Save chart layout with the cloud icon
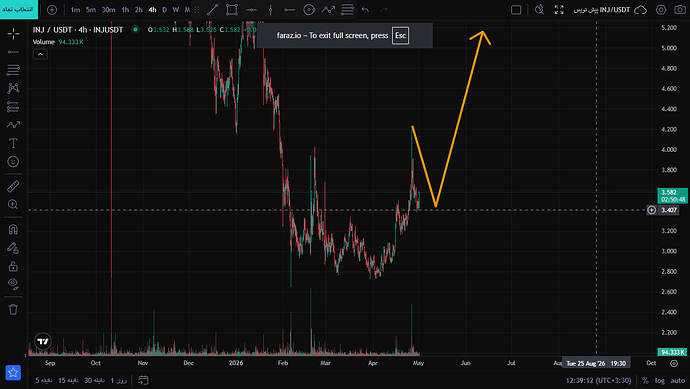The height and width of the screenshot is (389, 690). pos(641,10)
